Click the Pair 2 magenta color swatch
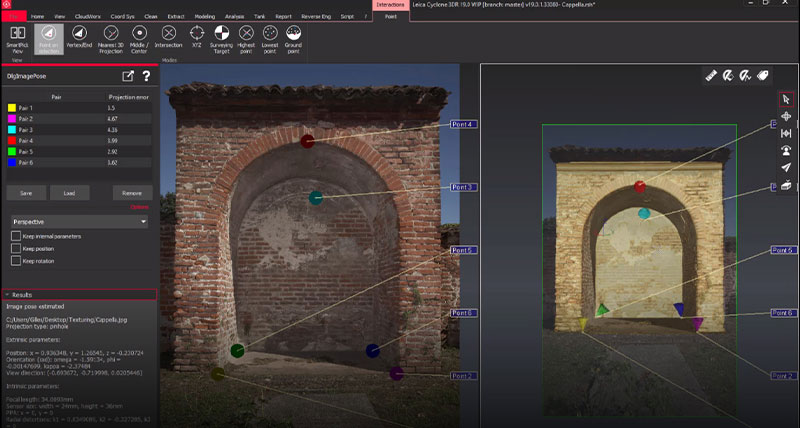Image resolution: width=800 pixels, height=428 pixels. tap(12, 118)
